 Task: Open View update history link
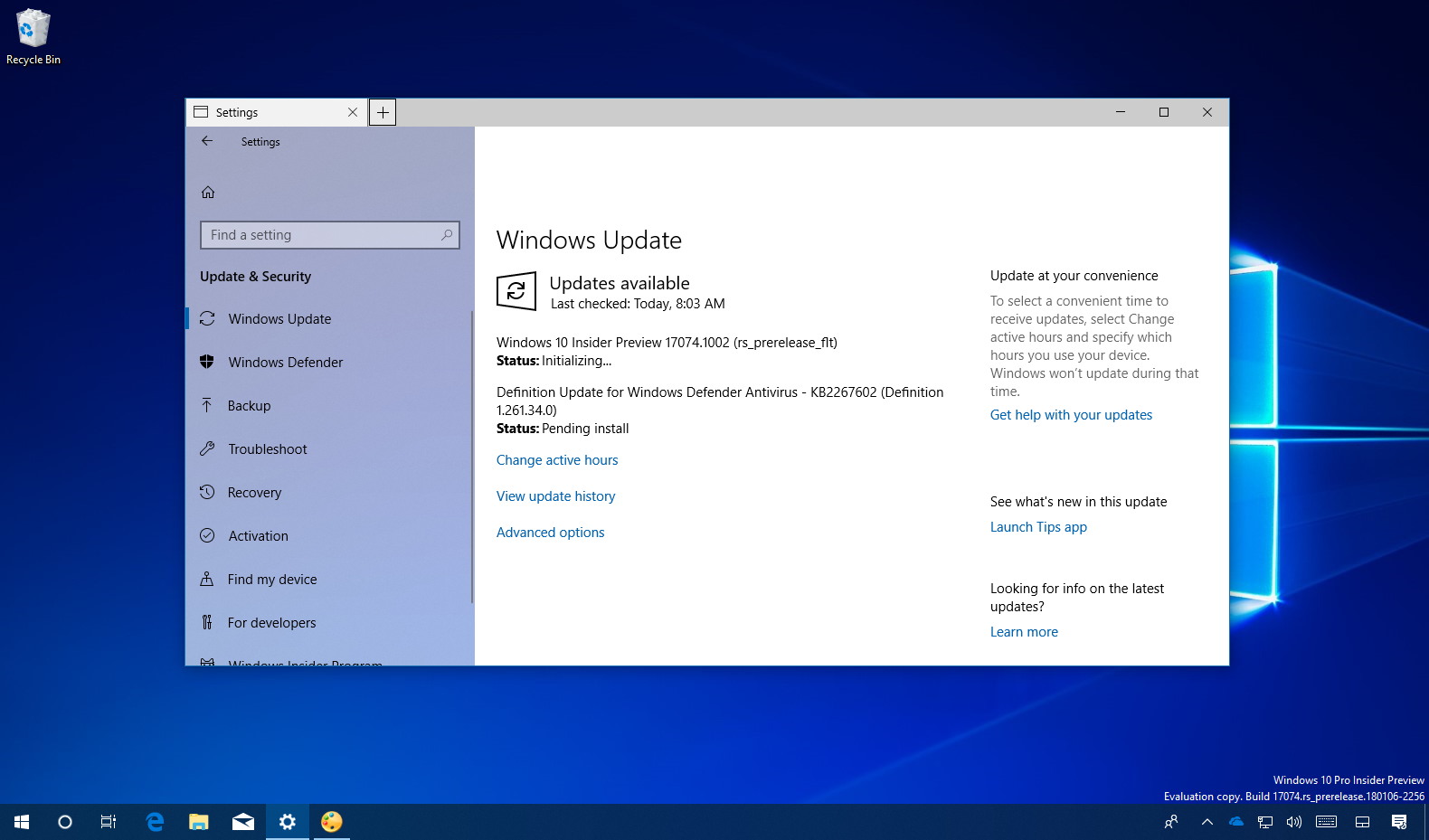point(555,496)
